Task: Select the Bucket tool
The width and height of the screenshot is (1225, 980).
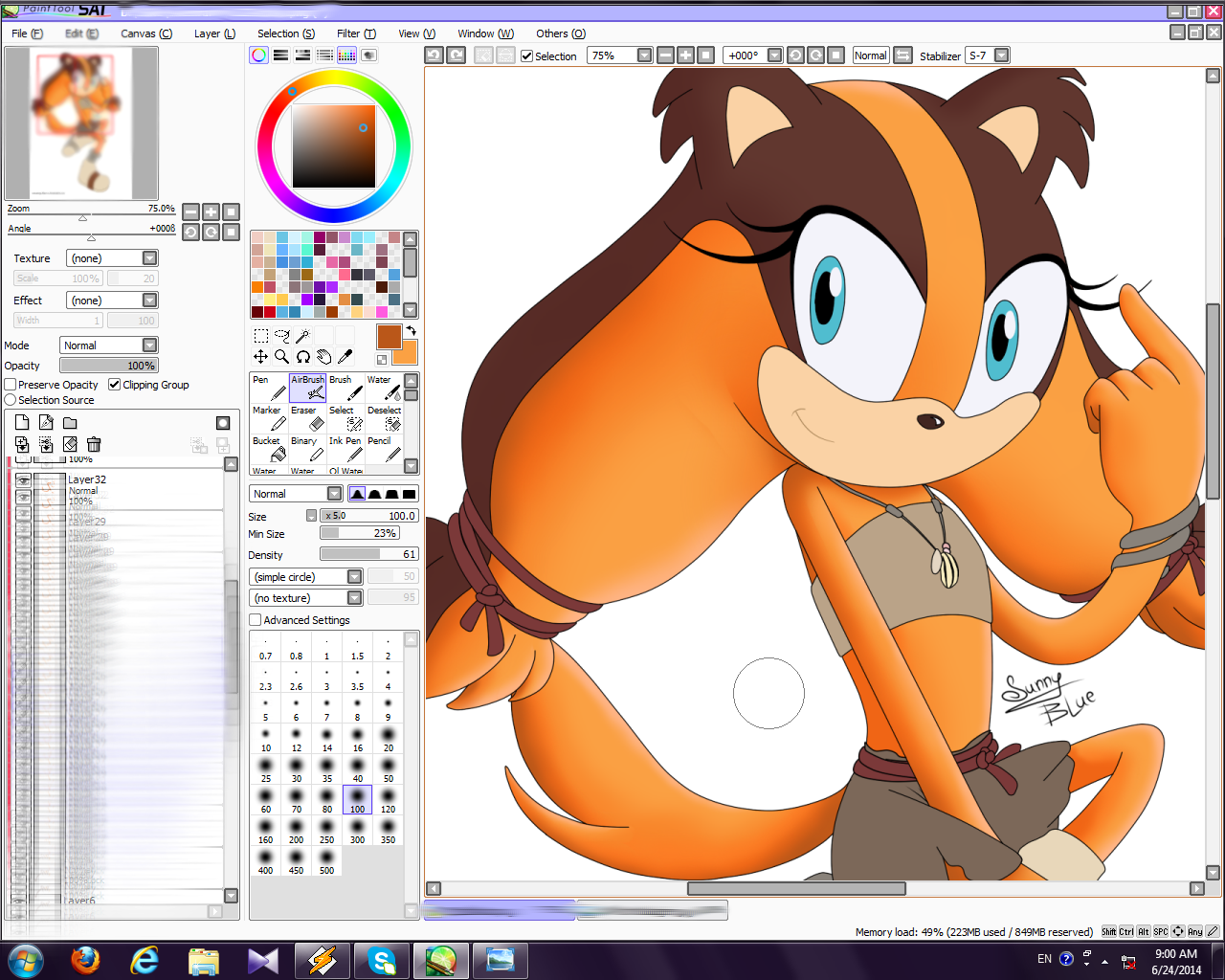Action: 269,449
